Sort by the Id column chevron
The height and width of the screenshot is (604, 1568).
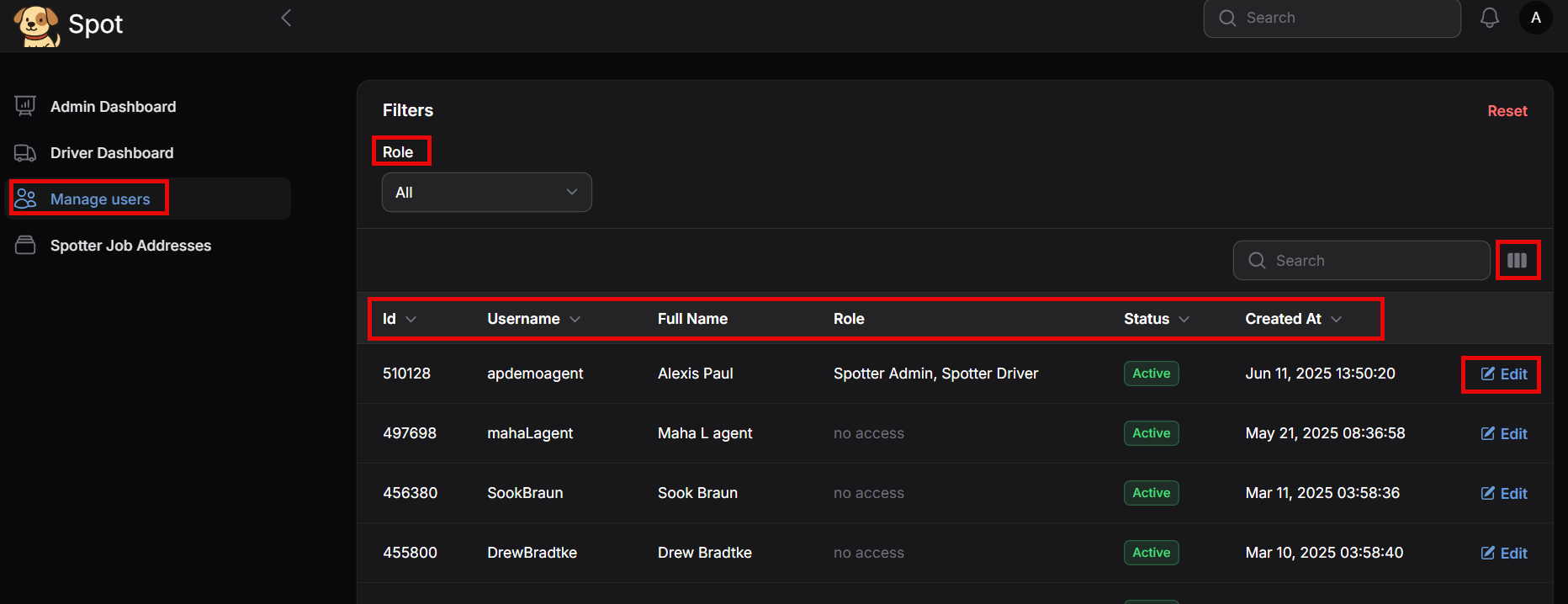click(411, 319)
